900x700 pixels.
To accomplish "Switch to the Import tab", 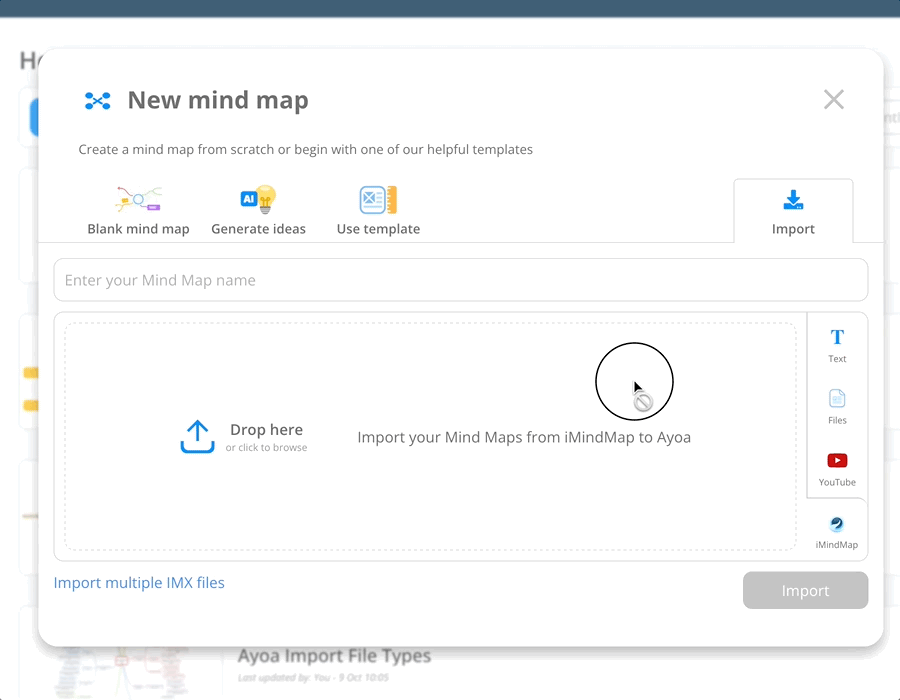I will click(793, 212).
